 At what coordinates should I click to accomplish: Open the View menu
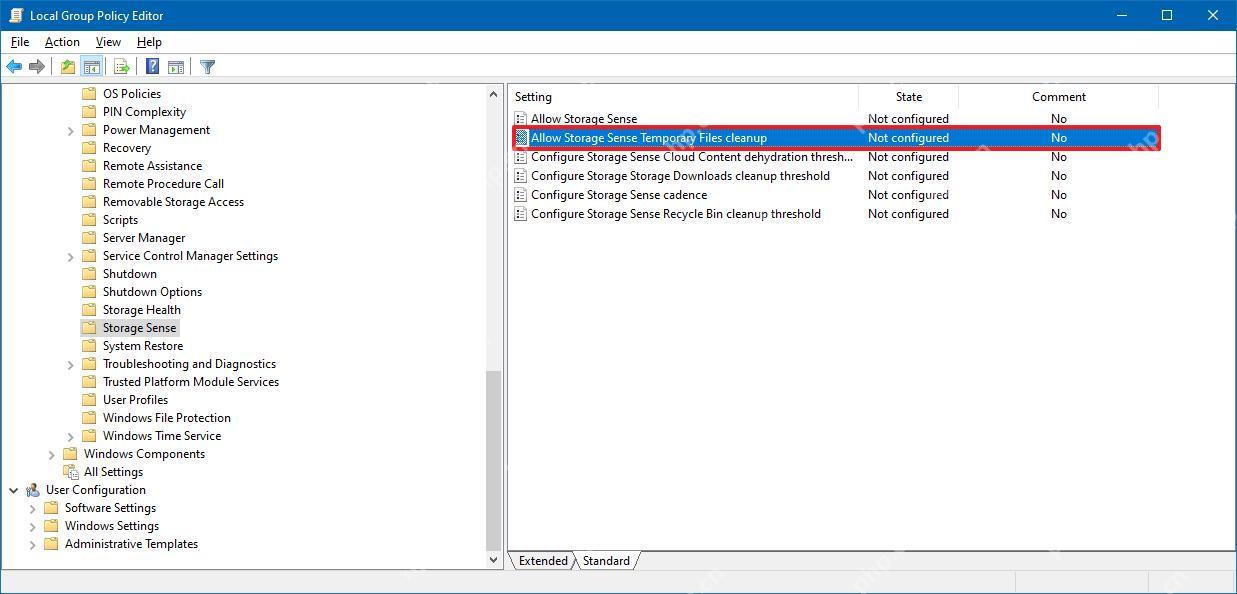[x=108, y=42]
